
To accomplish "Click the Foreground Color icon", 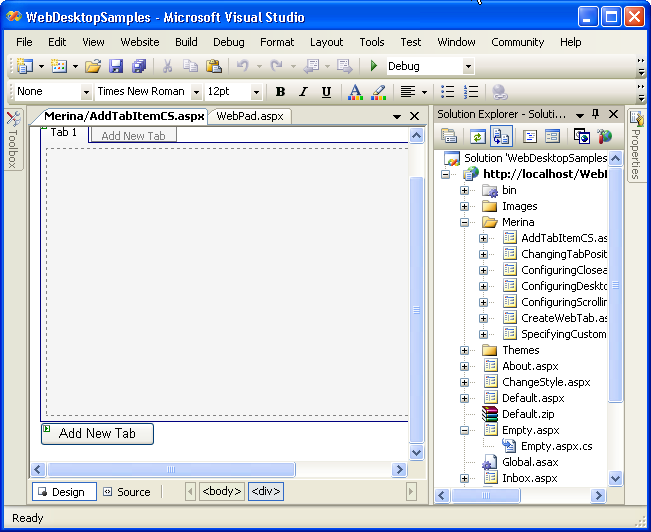I will pyautogui.click(x=354, y=92).
